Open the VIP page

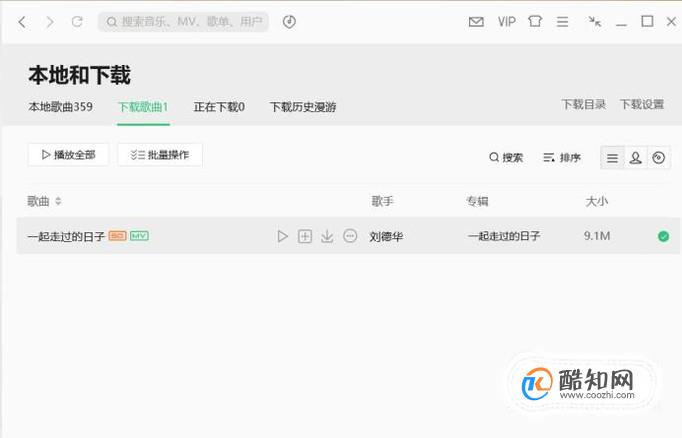point(507,22)
